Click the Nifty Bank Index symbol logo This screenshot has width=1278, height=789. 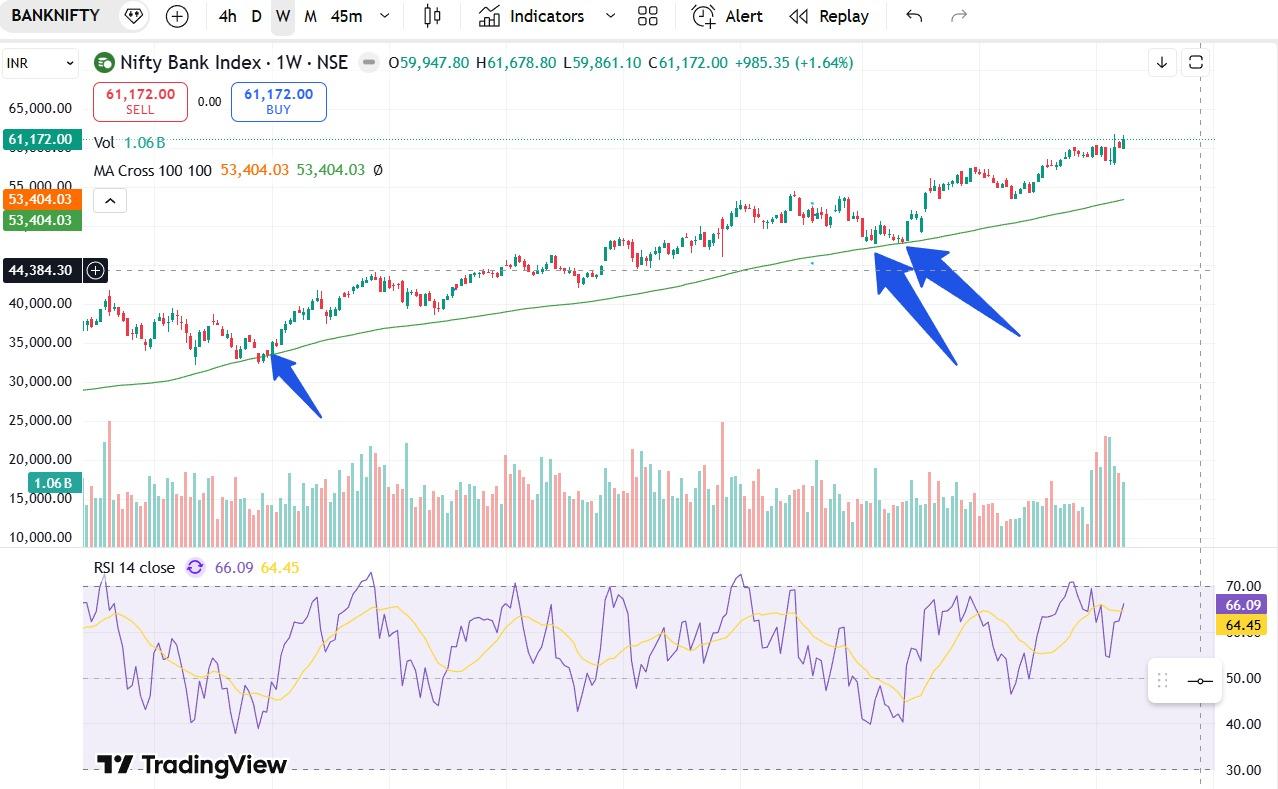pyautogui.click(x=104, y=63)
